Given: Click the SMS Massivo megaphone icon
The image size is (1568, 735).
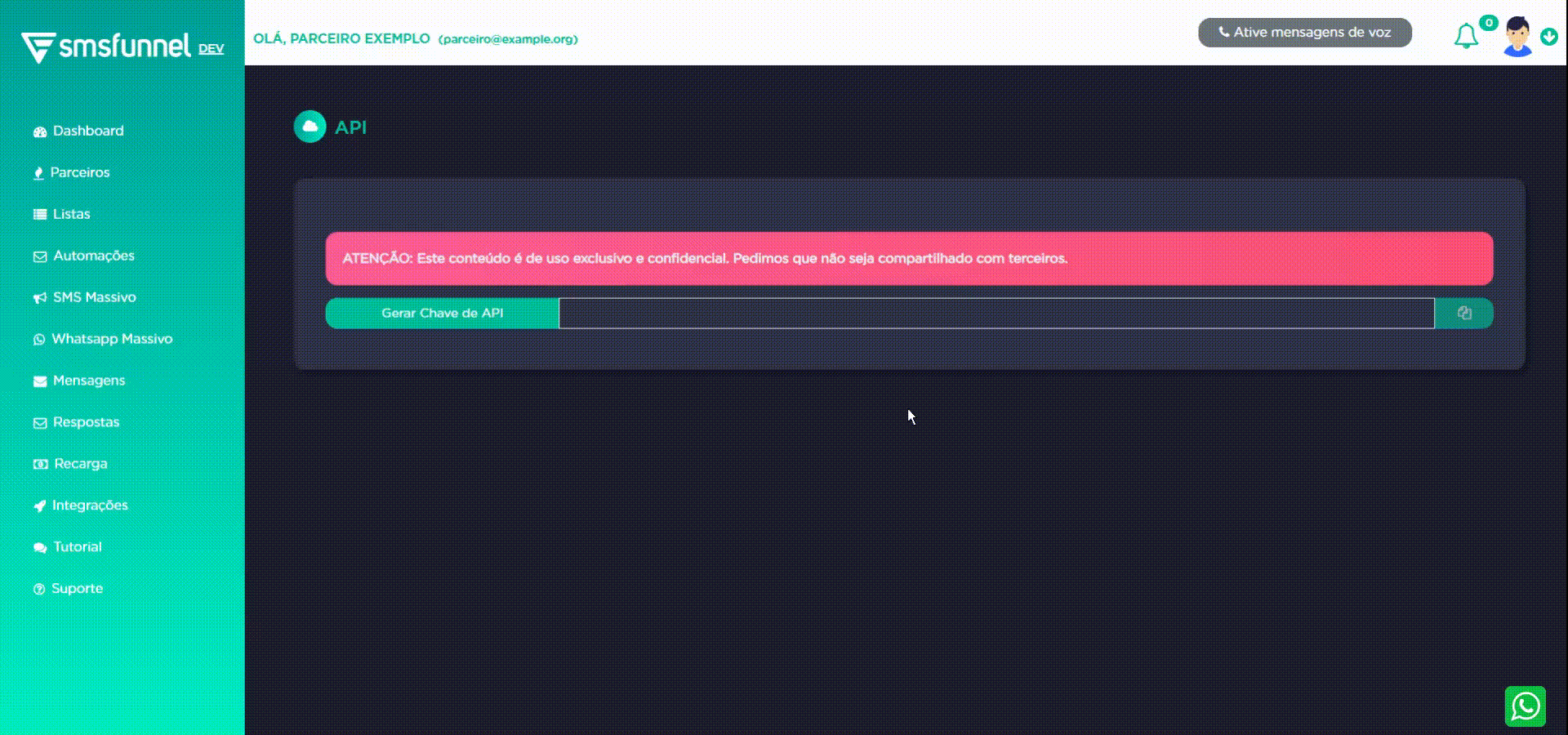Looking at the screenshot, I should [x=39, y=298].
